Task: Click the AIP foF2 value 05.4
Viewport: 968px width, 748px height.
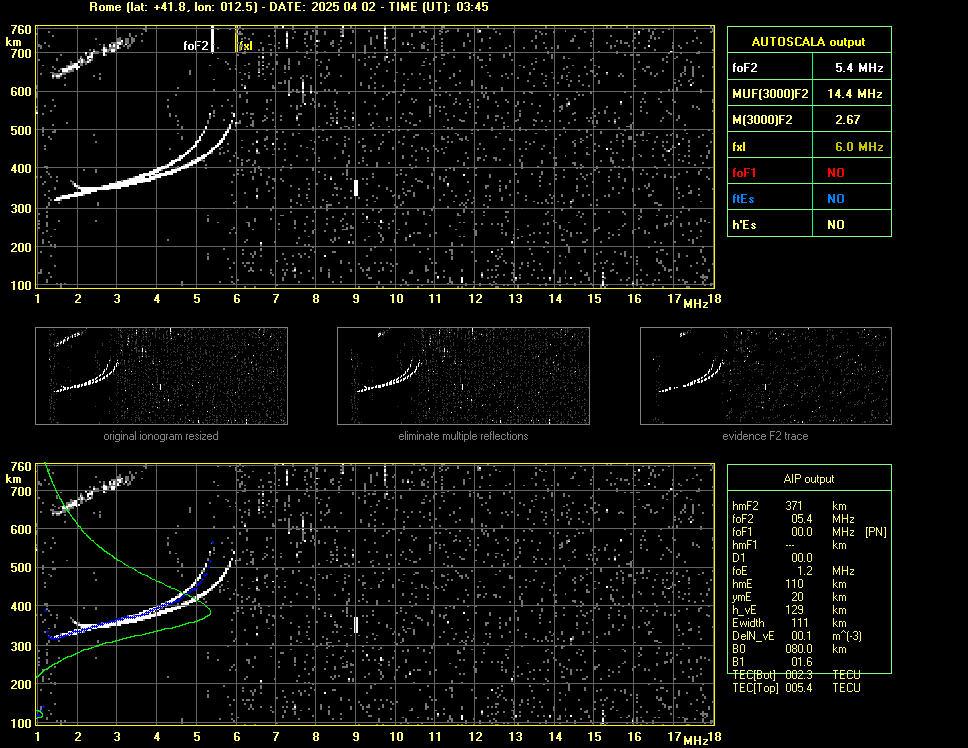Action: coord(801,519)
